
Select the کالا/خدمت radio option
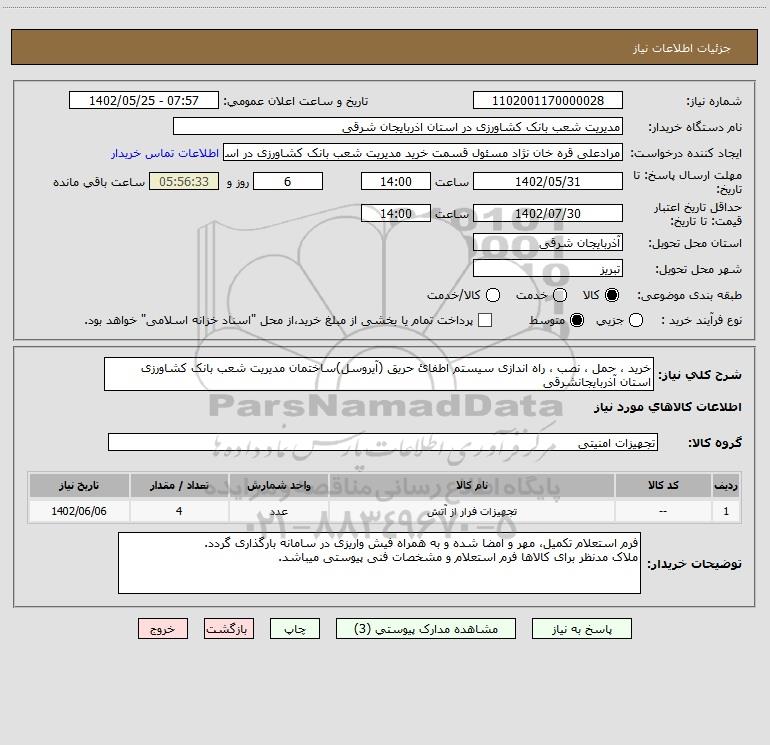point(493,295)
